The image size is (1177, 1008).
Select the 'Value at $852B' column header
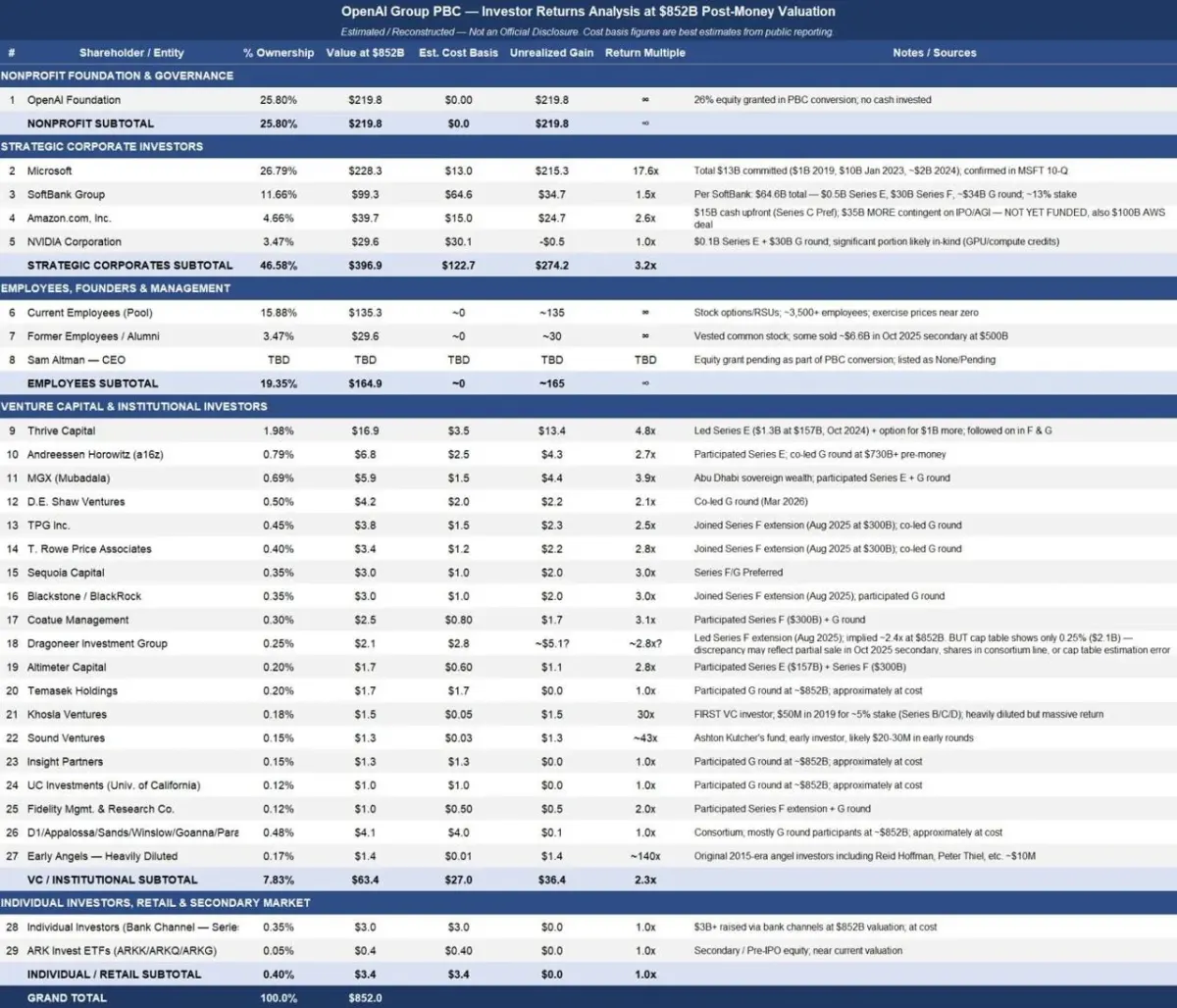pos(365,53)
